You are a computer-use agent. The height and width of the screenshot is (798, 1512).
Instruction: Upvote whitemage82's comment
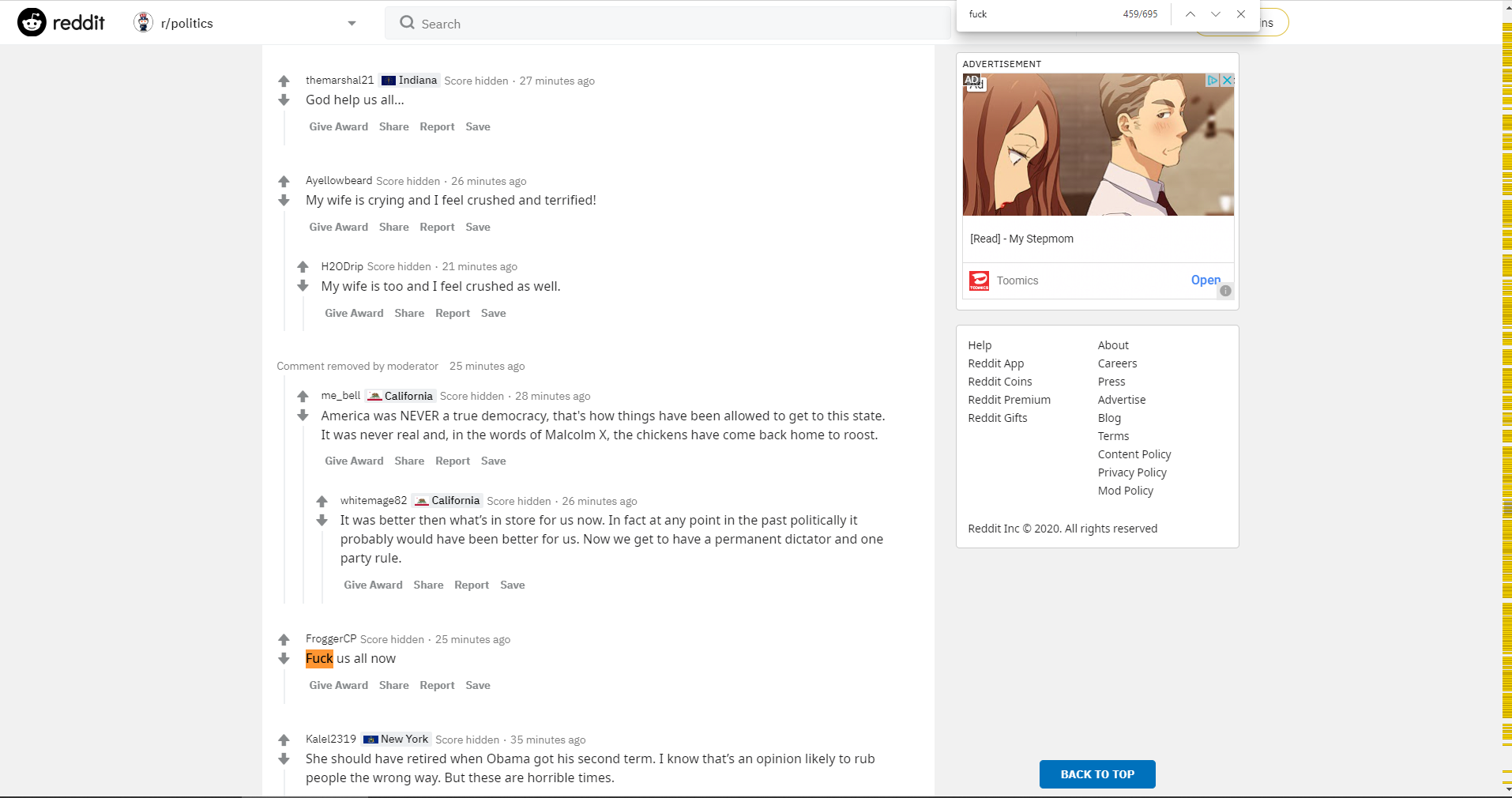(x=322, y=501)
